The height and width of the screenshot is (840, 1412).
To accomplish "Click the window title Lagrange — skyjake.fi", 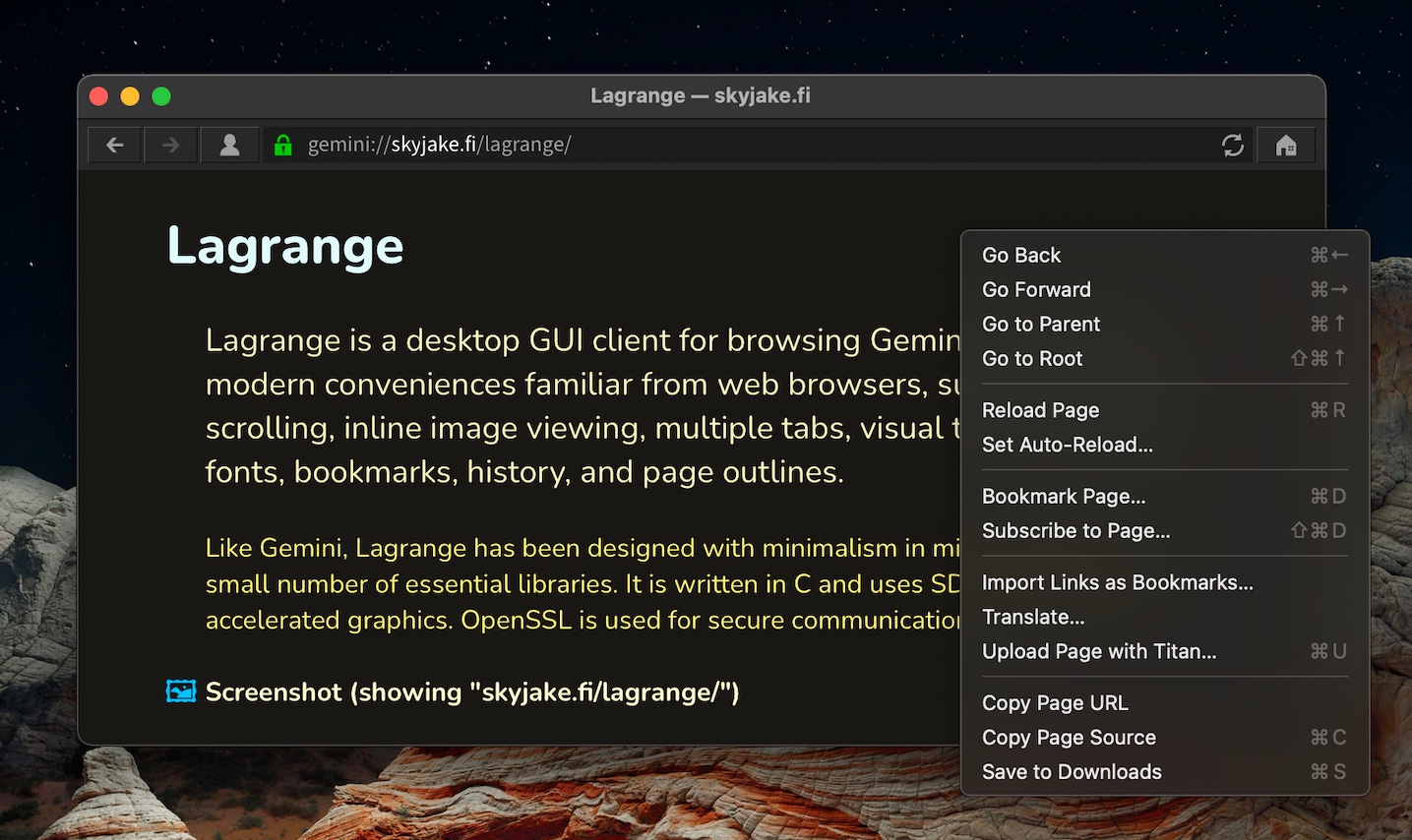I will coord(701,95).
